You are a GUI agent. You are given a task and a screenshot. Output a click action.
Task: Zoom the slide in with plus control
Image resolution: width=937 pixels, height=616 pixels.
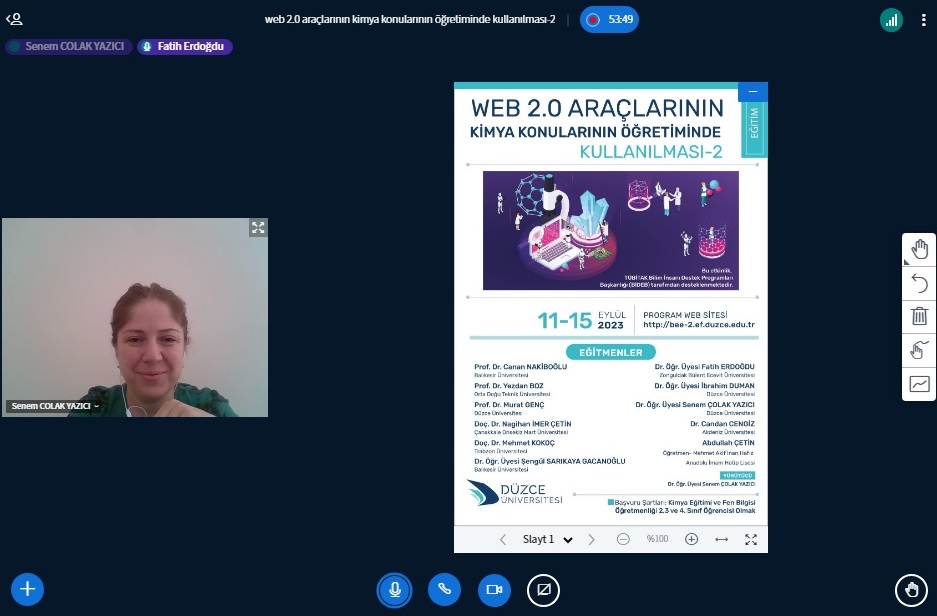click(691, 539)
